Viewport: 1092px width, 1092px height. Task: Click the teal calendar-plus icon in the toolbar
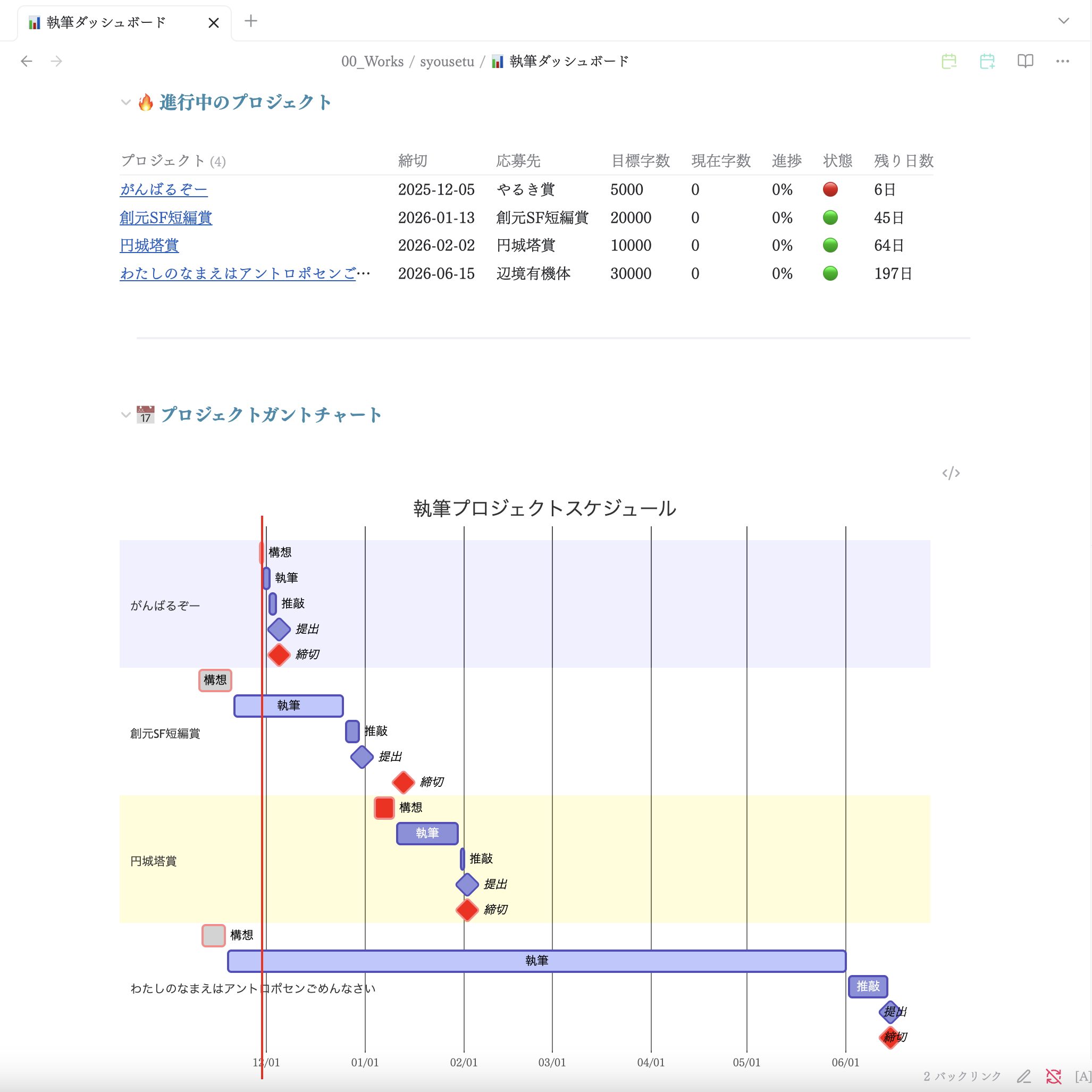coord(988,61)
